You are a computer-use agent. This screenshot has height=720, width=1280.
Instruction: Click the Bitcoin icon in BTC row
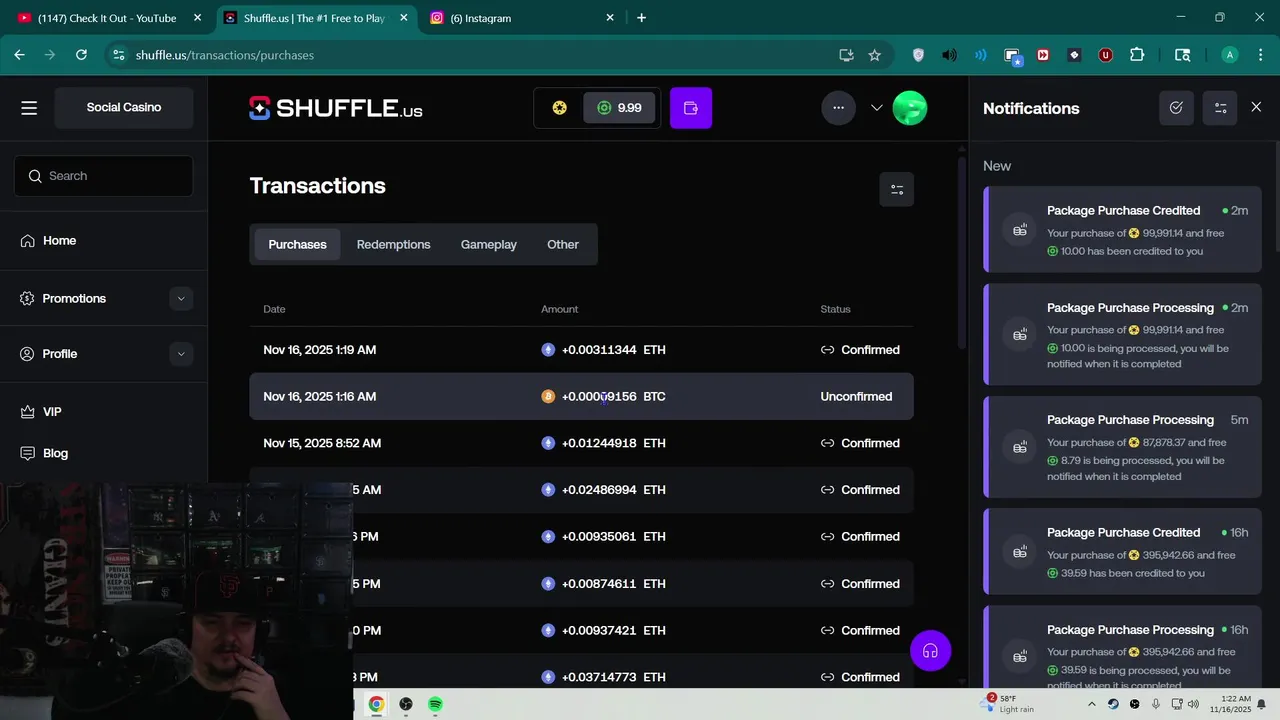coord(548,396)
